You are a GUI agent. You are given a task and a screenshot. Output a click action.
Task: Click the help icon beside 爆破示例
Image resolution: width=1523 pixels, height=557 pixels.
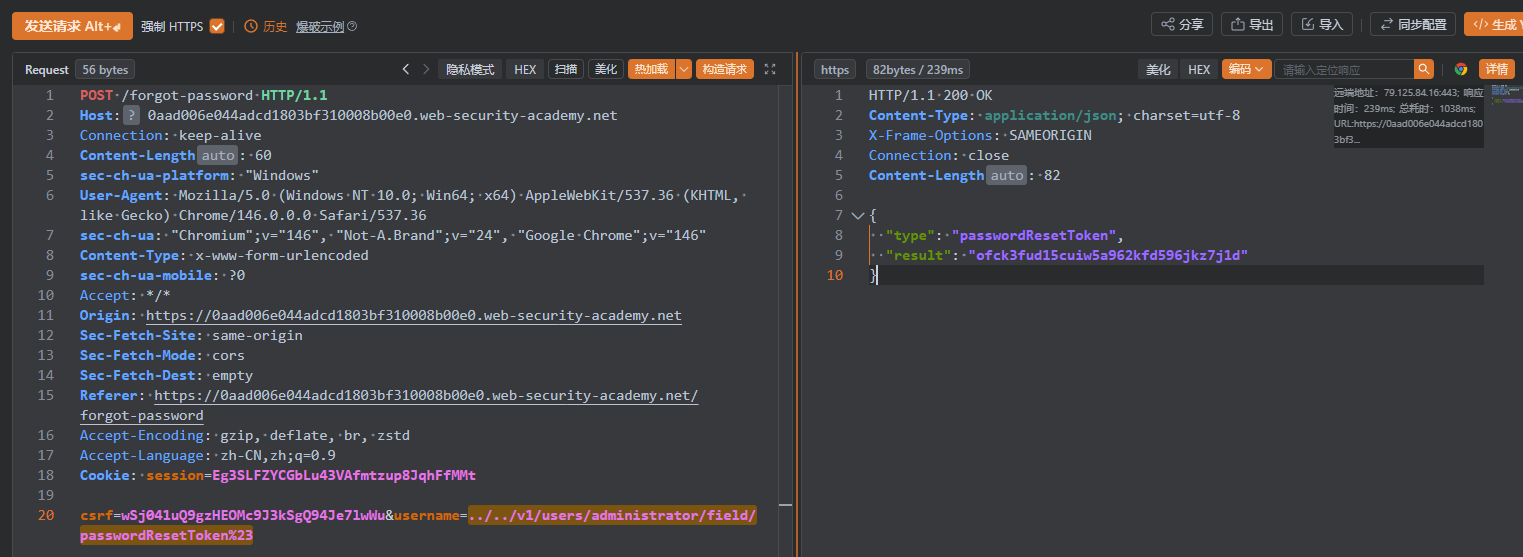(x=351, y=27)
